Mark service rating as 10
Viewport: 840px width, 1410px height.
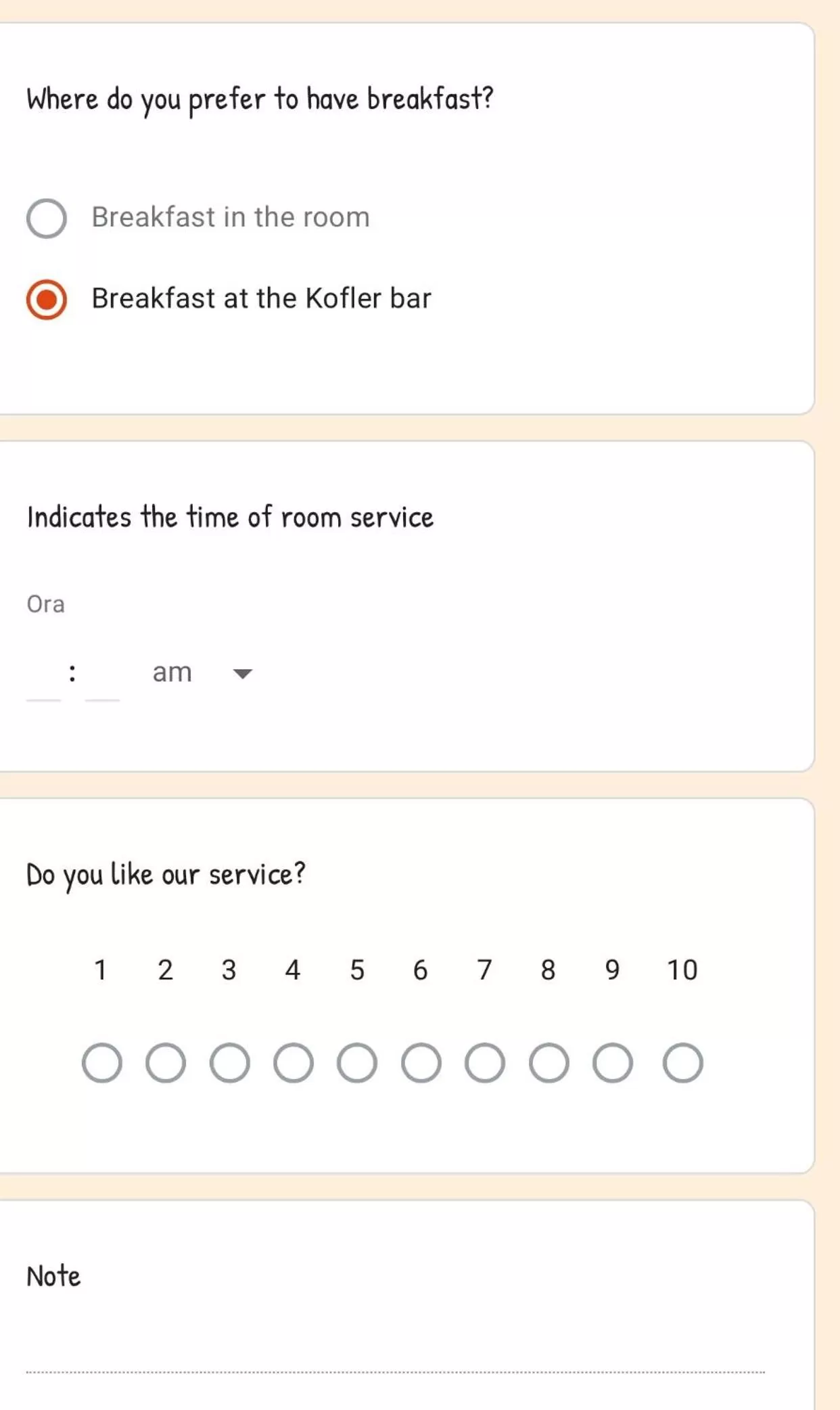[682, 1063]
